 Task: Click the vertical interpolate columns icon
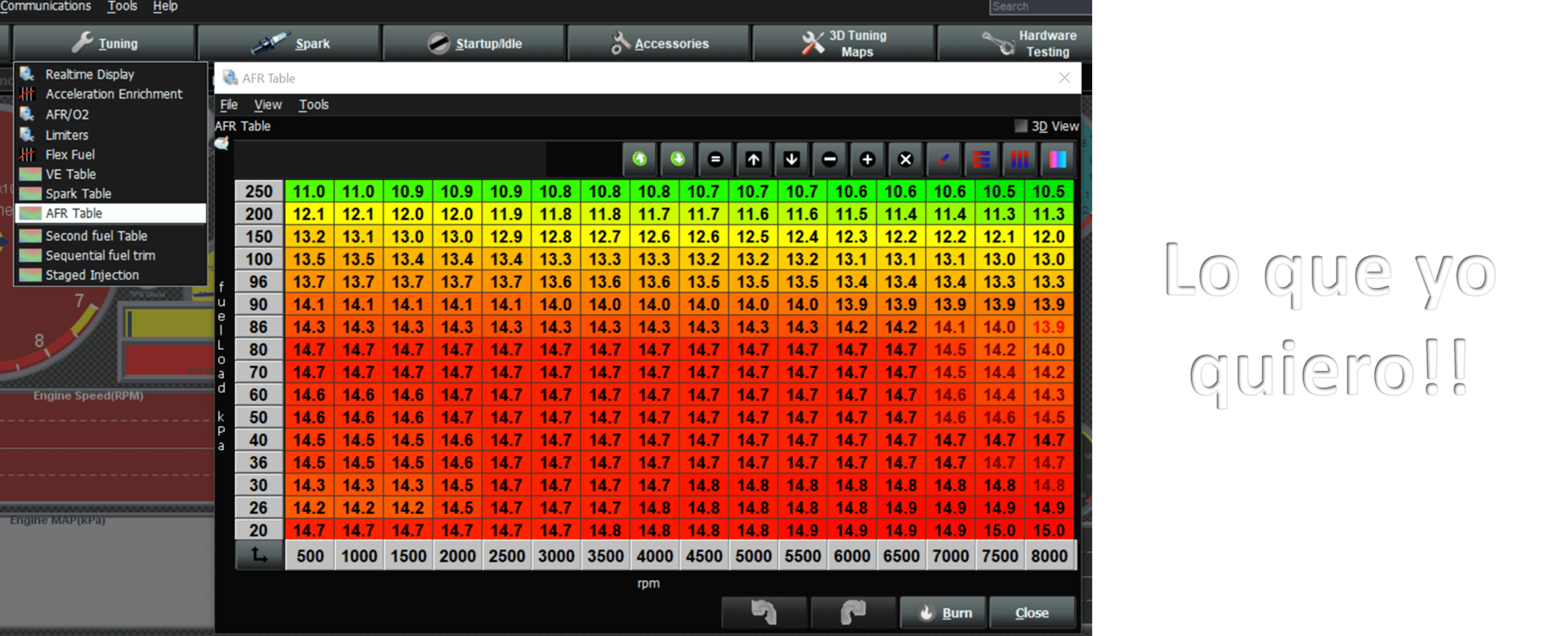point(1019,159)
